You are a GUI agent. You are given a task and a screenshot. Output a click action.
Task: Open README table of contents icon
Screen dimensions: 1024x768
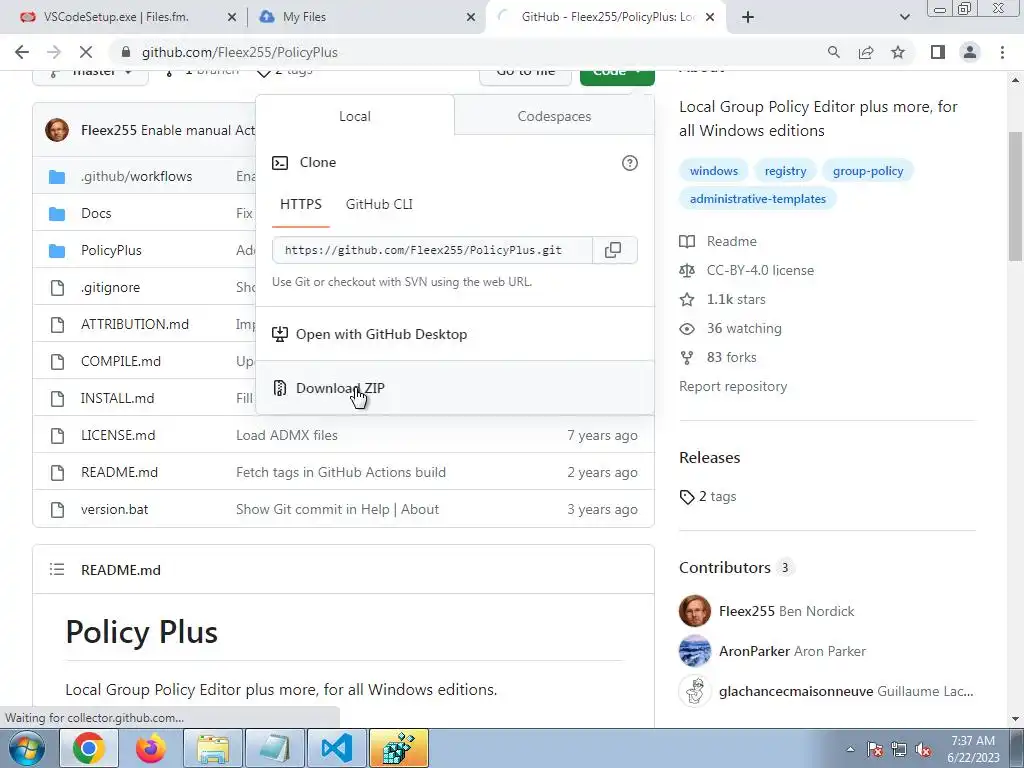tap(57, 569)
